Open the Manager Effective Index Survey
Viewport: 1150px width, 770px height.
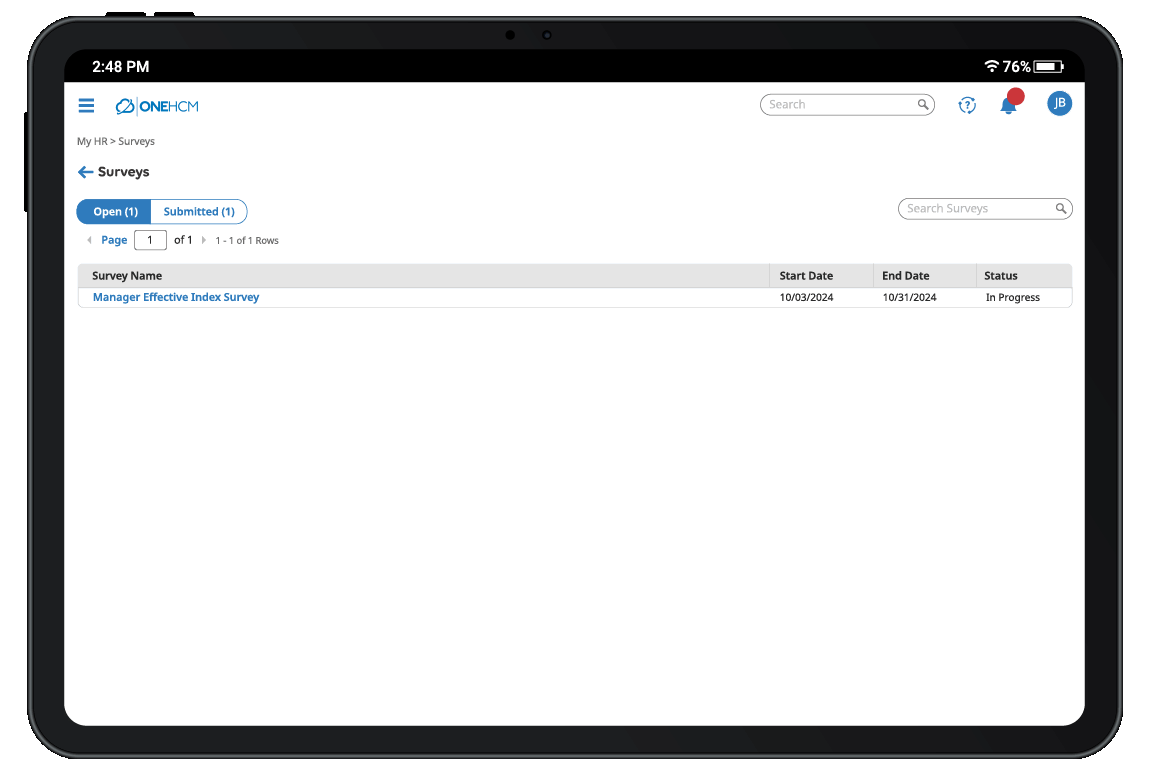(176, 297)
